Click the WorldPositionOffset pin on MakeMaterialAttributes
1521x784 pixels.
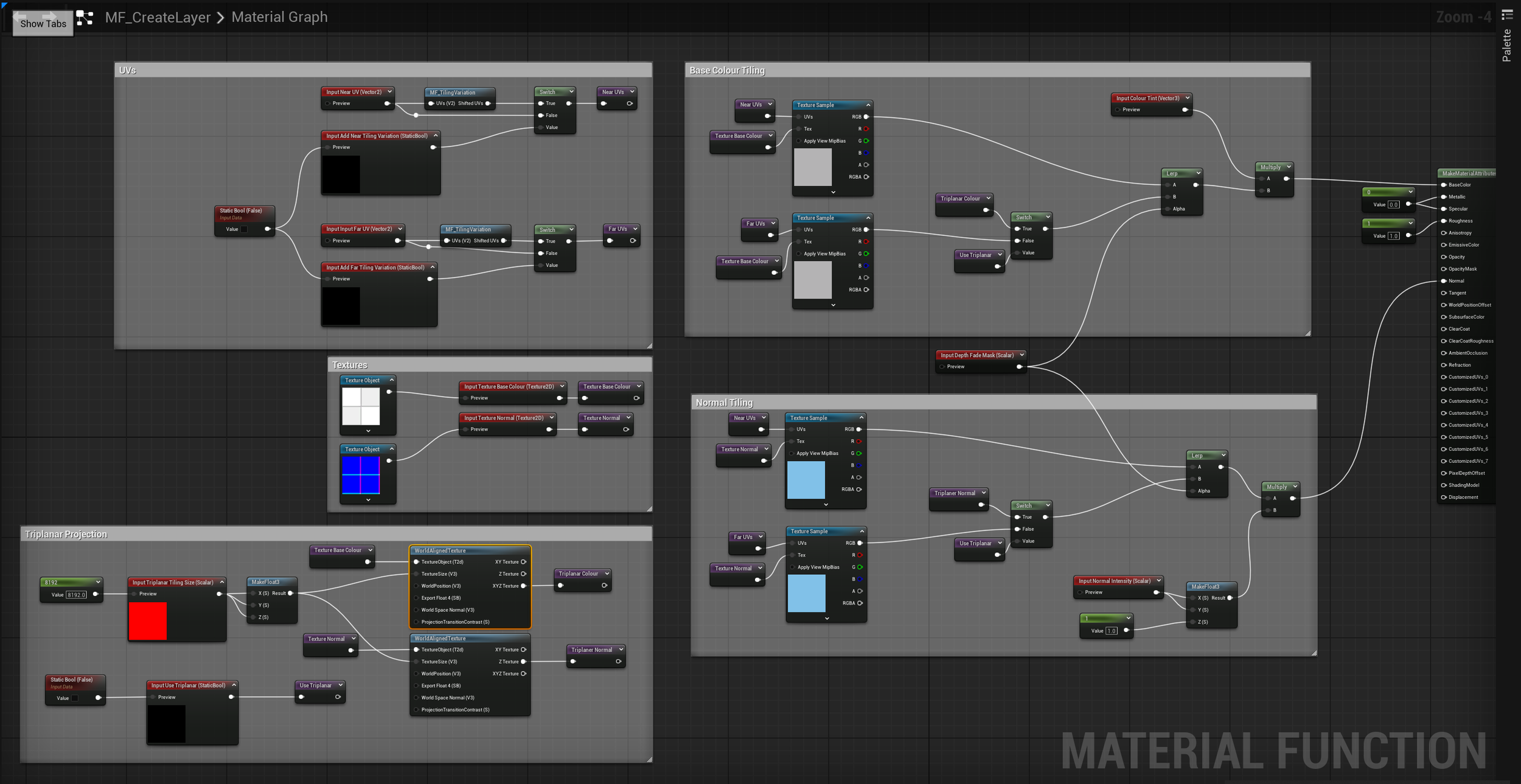pos(1444,305)
